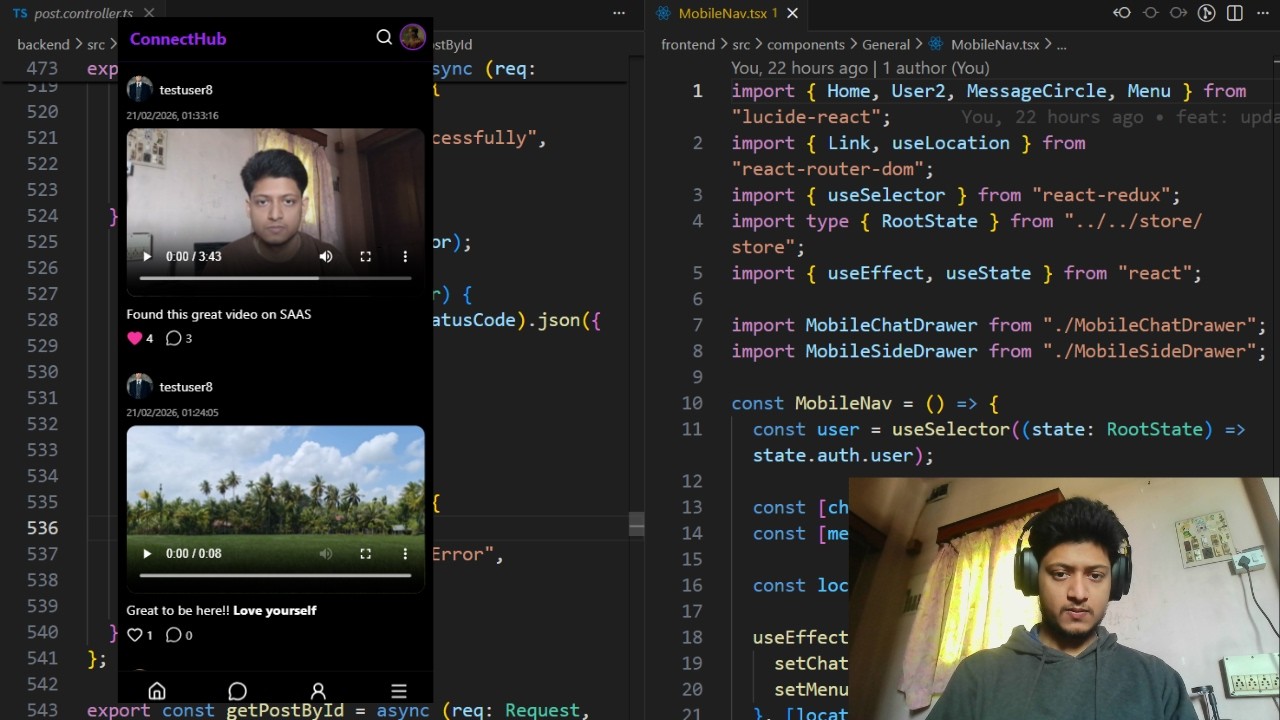Expand breadcrumb ellipsis after MobileNav.tsx
The height and width of the screenshot is (720, 1280).
coord(1062,45)
